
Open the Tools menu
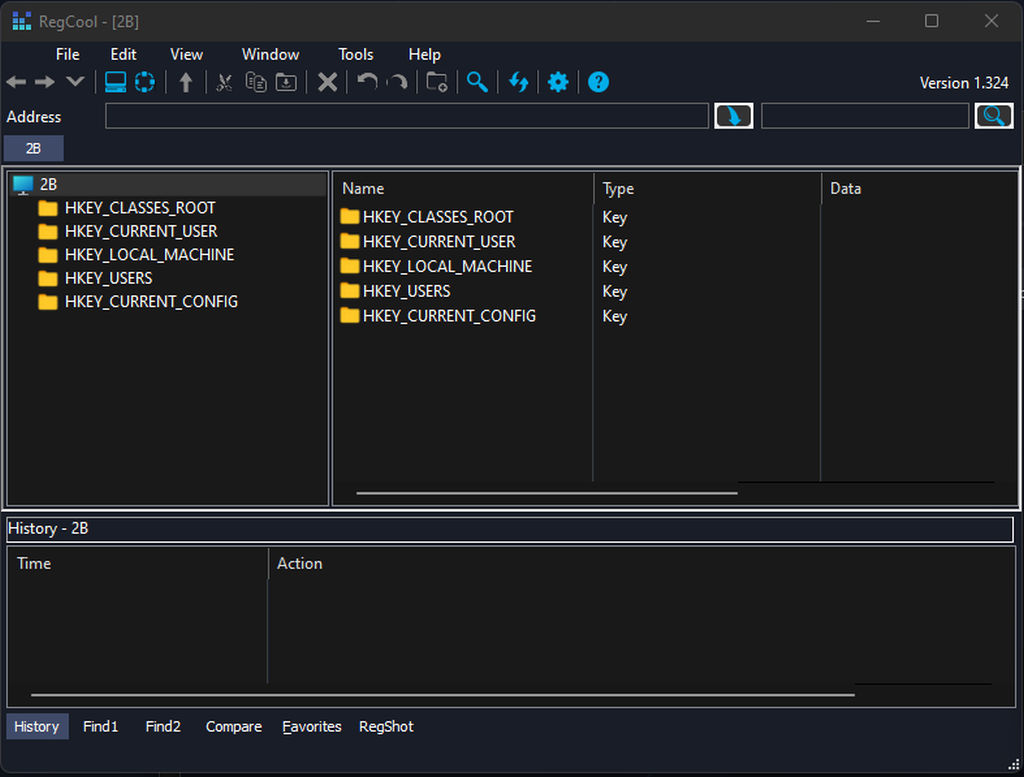pyautogui.click(x=356, y=55)
